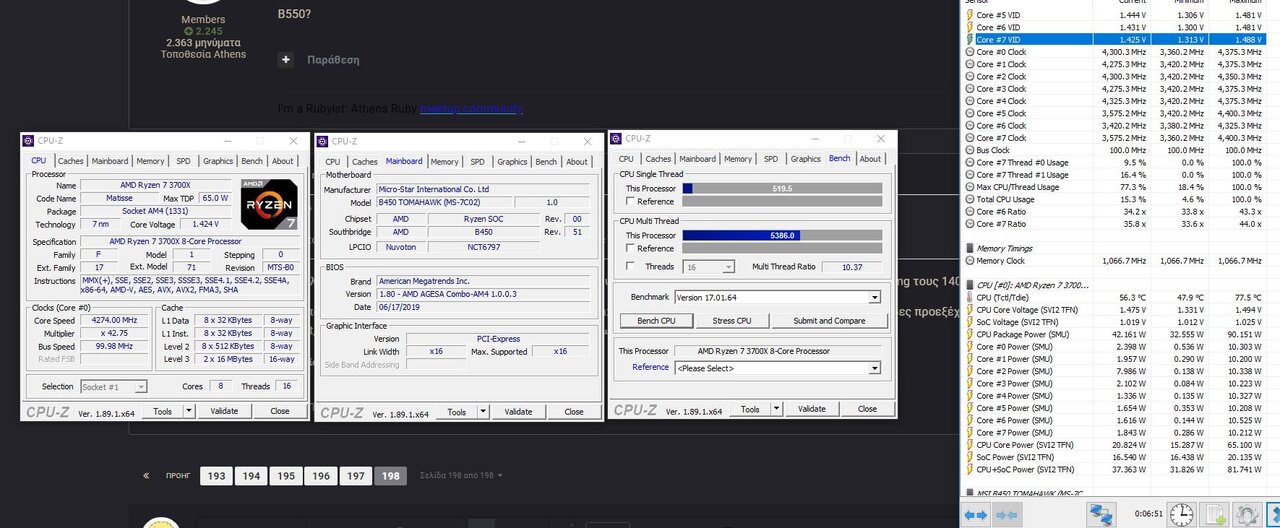Open the Benchmark version dropdown
1280x528 pixels.
(875, 298)
